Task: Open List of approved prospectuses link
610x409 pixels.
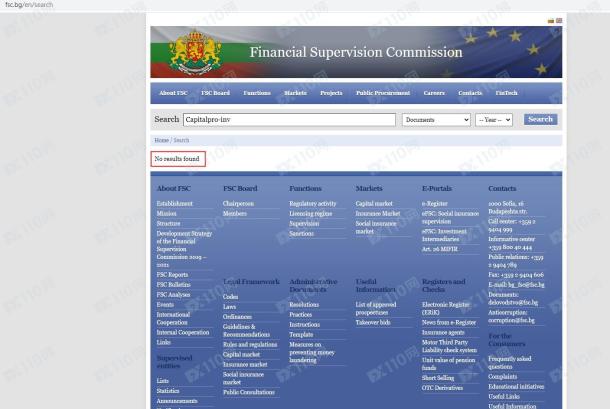Action: [x=376, y=309]
